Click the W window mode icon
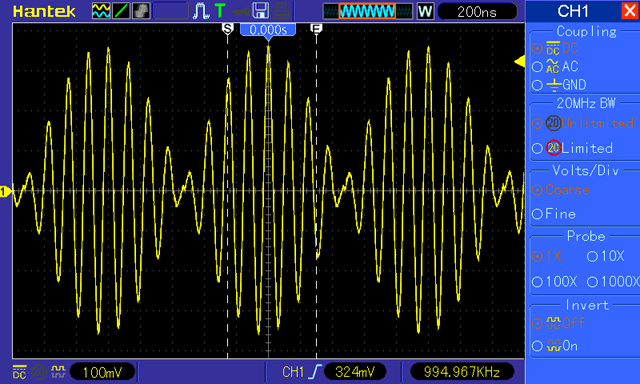The image size is (640, 384). coord(425,11)
